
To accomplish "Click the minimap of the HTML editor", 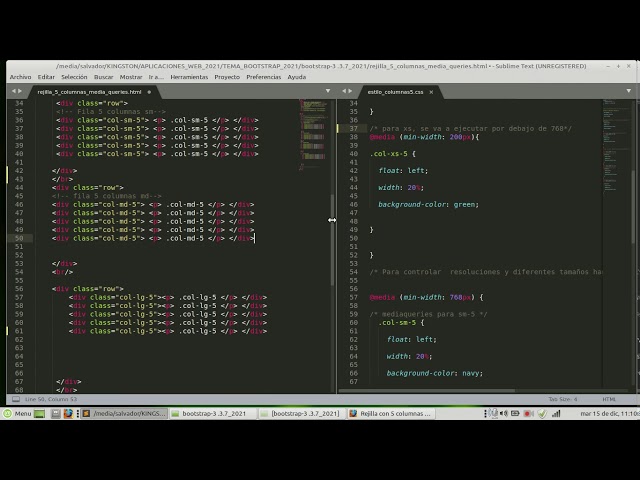I will tap(314, 135).
